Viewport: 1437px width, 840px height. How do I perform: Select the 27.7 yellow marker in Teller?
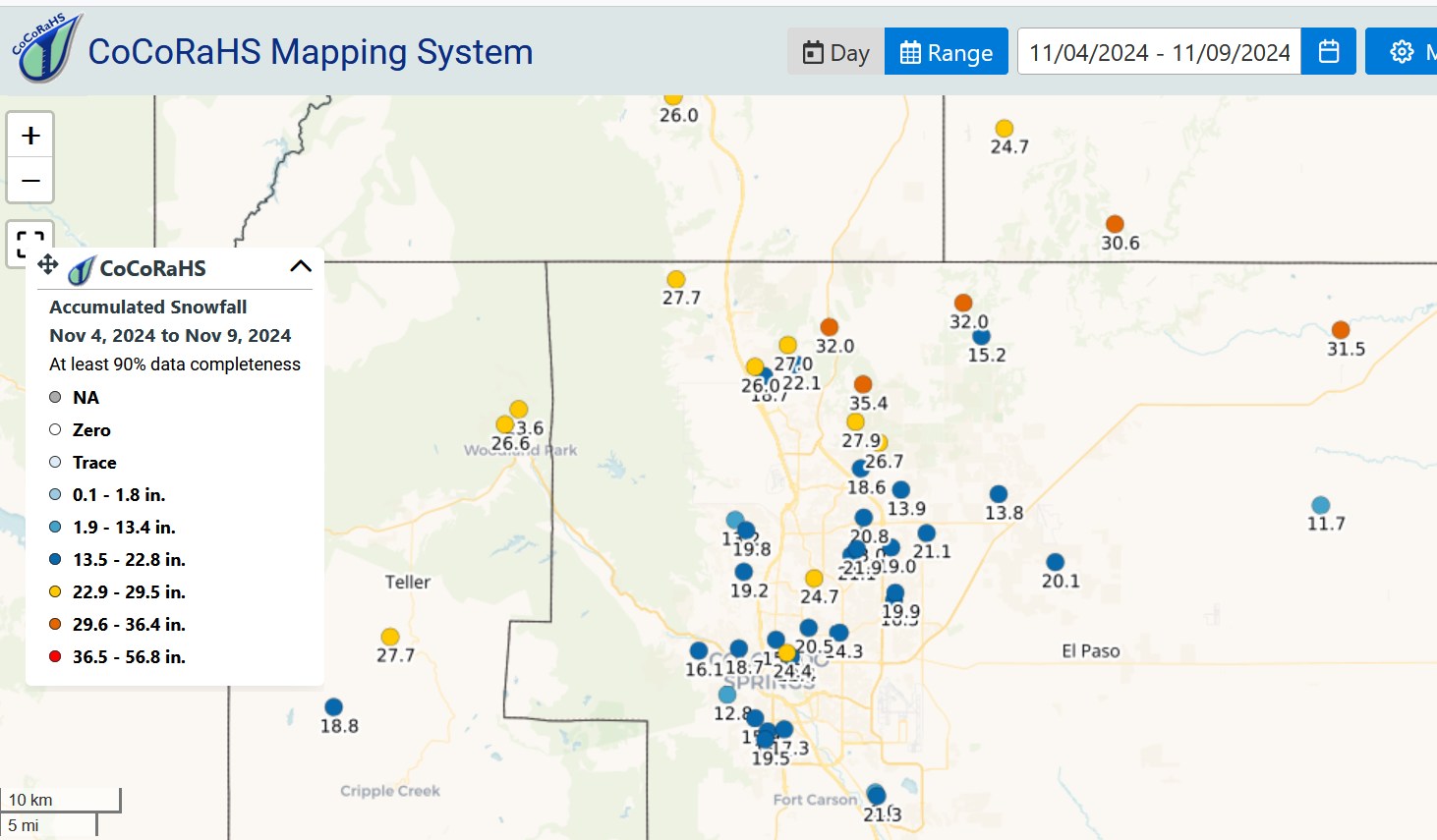click(390, 637)
